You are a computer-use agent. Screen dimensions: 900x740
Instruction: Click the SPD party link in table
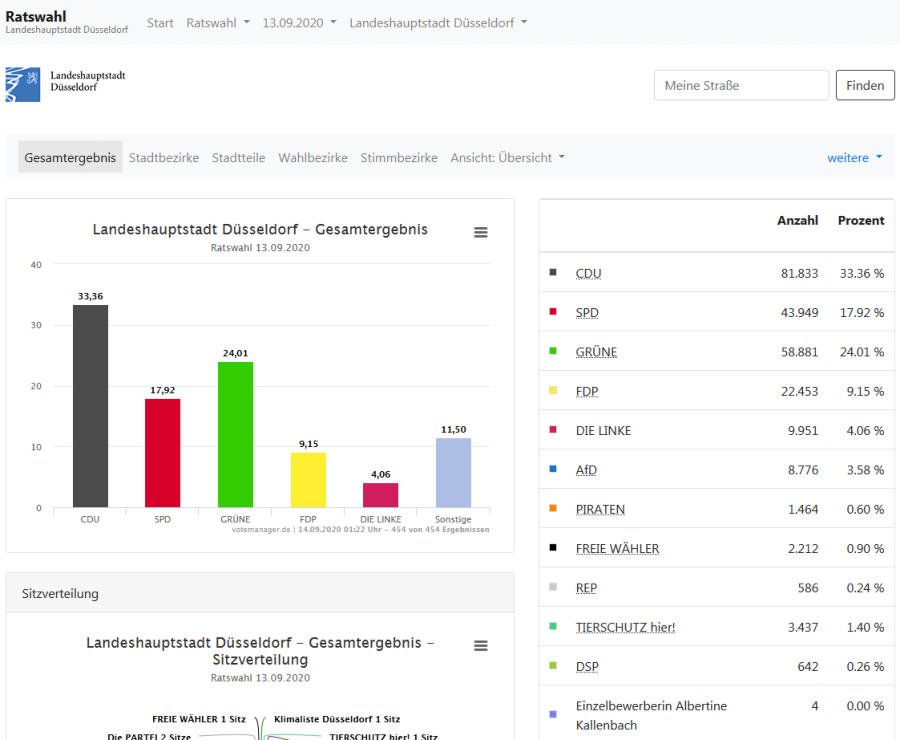coord(587,312)
